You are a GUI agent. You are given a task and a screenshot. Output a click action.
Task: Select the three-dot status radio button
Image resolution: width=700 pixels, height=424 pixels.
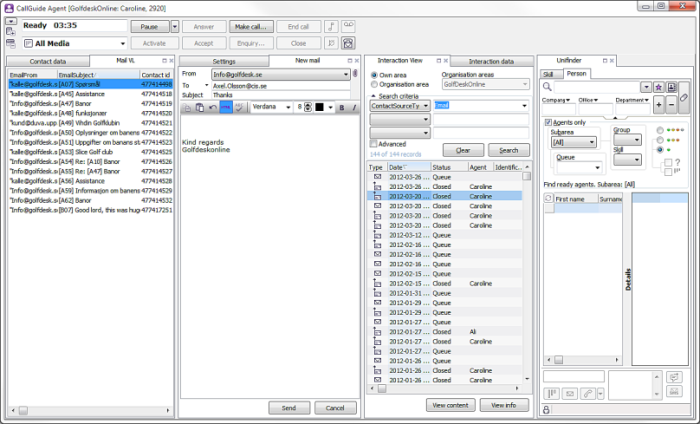point(660,140)
